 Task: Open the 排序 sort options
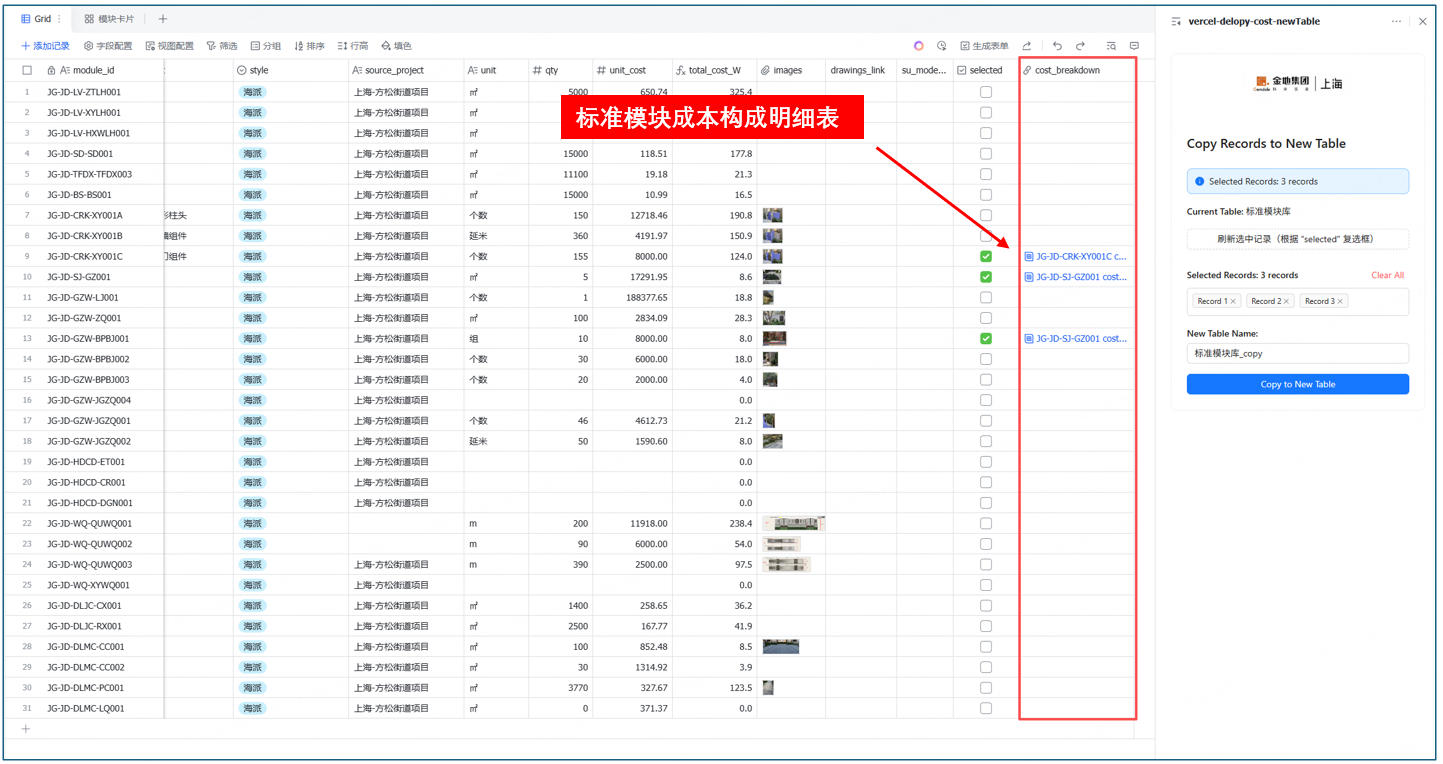(309, 46)
